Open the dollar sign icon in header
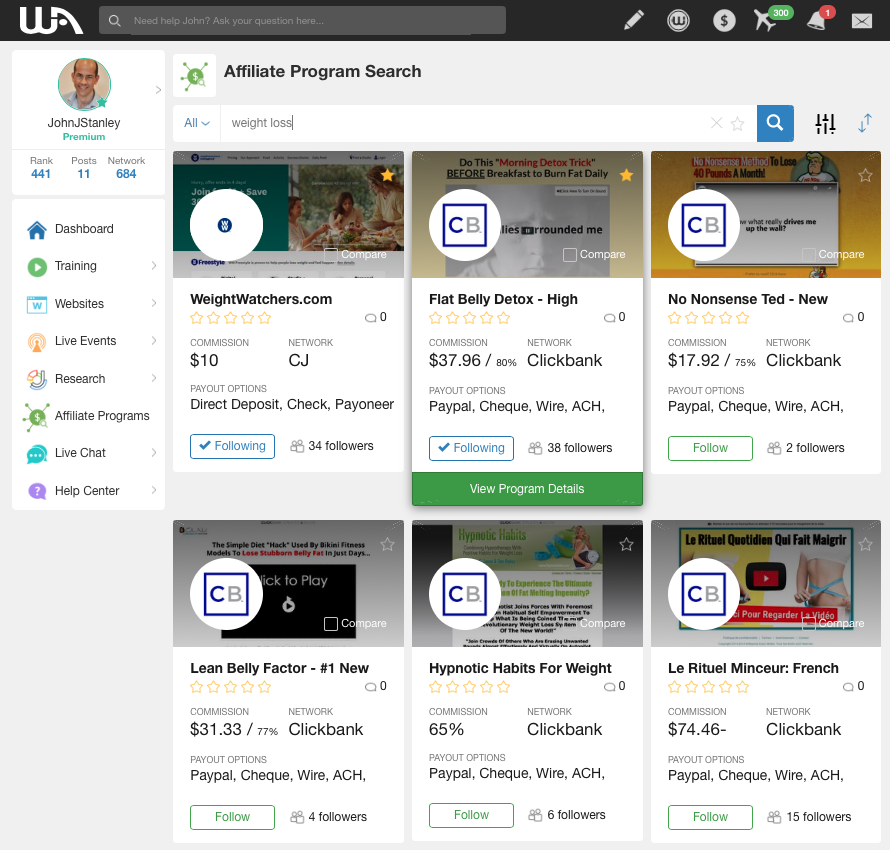This screenshot has width=890, height=850. tap(724, 21)
